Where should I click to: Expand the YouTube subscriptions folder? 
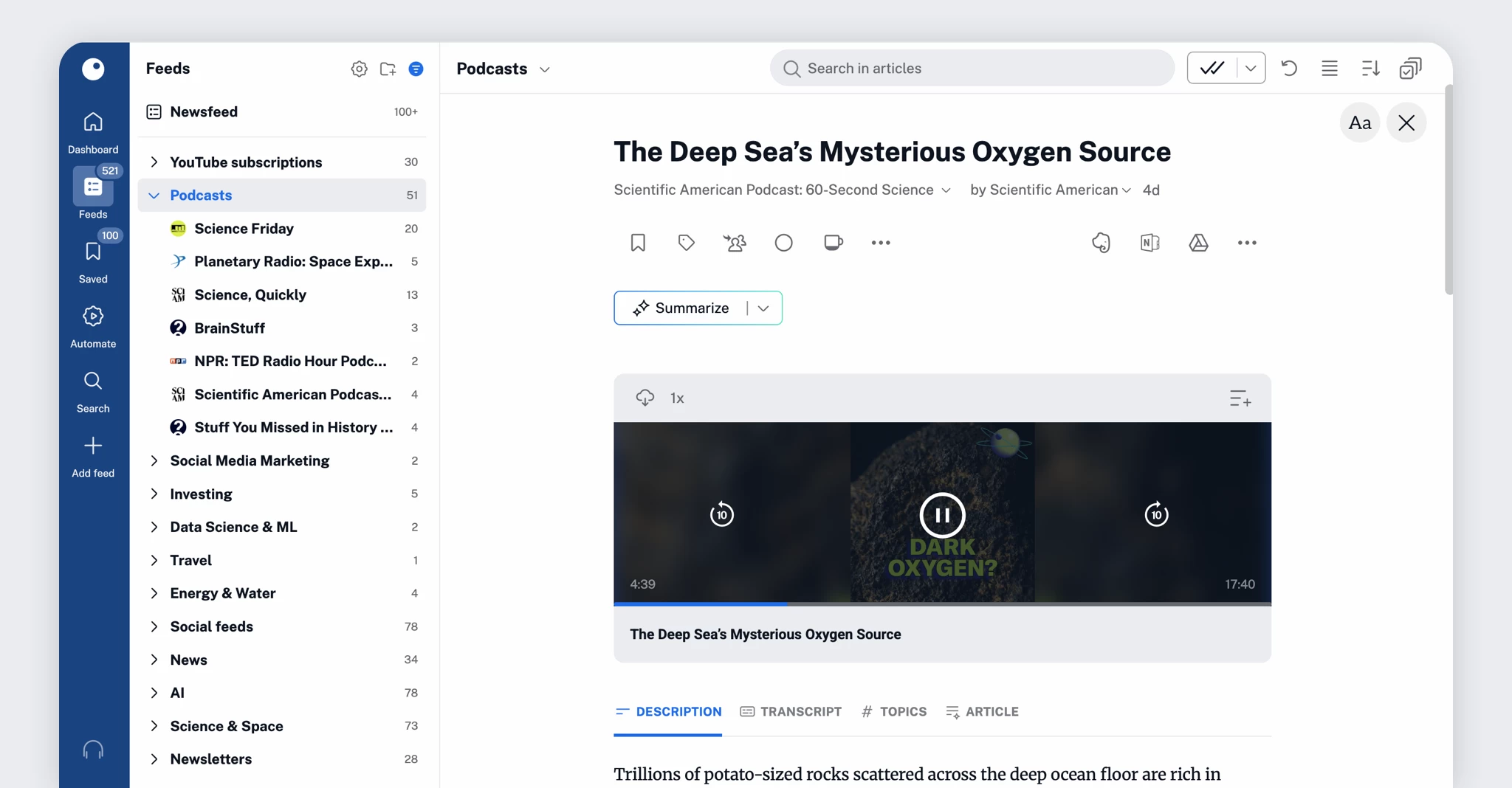(154, 162)
